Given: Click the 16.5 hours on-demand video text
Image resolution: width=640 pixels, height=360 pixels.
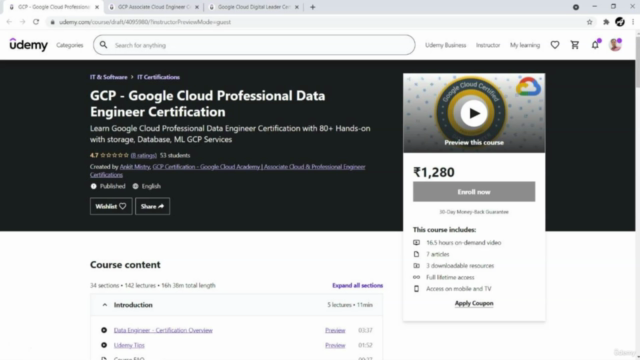Looking at the screenshot, I should [463, 242].
